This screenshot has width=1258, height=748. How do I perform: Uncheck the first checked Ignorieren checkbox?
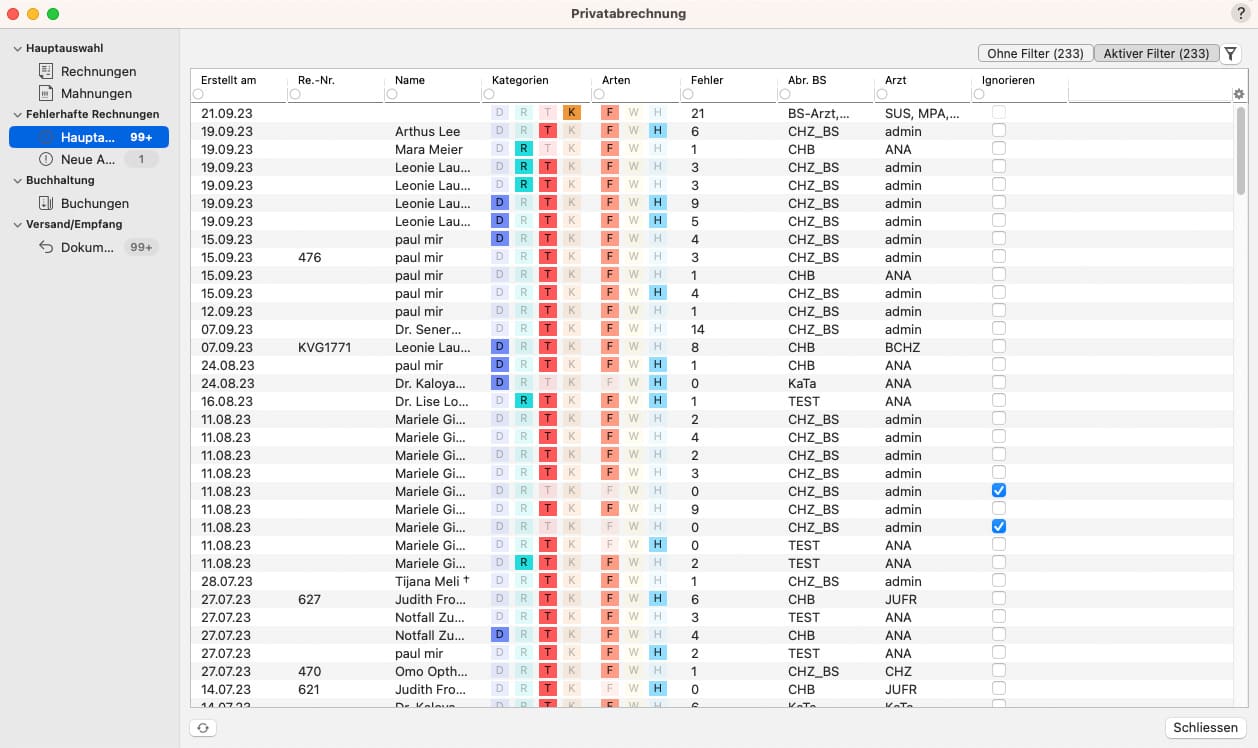[998, 491]
